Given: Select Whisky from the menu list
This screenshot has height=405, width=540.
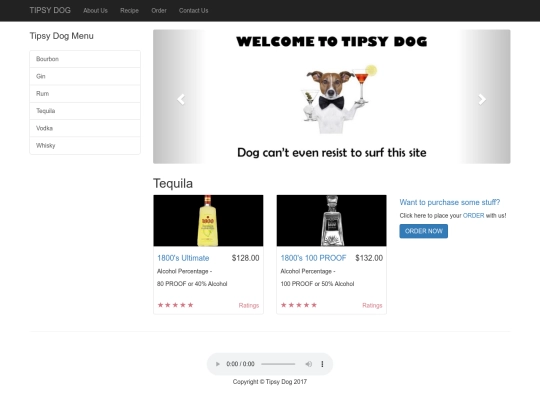Looking at the screenshot, I should tap(85, 145).
